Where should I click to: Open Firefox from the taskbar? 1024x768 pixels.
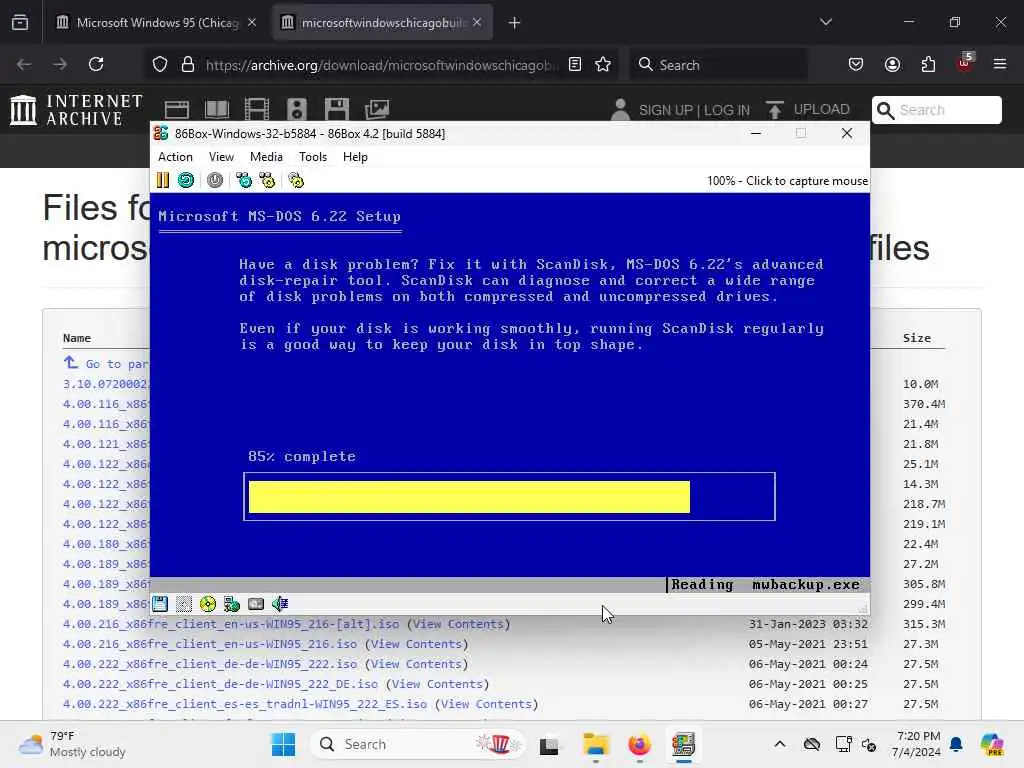click(639, 744)
